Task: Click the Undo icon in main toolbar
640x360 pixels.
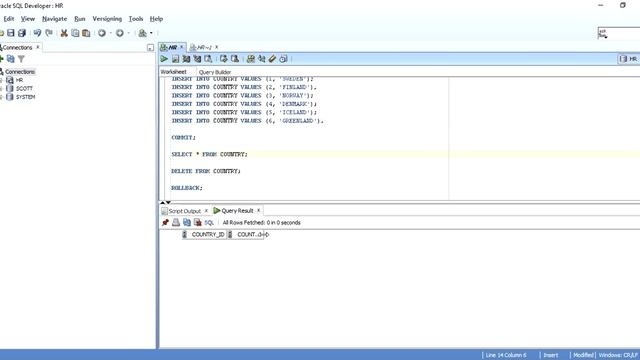Action: pyautogui.click(x=37, y=33)
